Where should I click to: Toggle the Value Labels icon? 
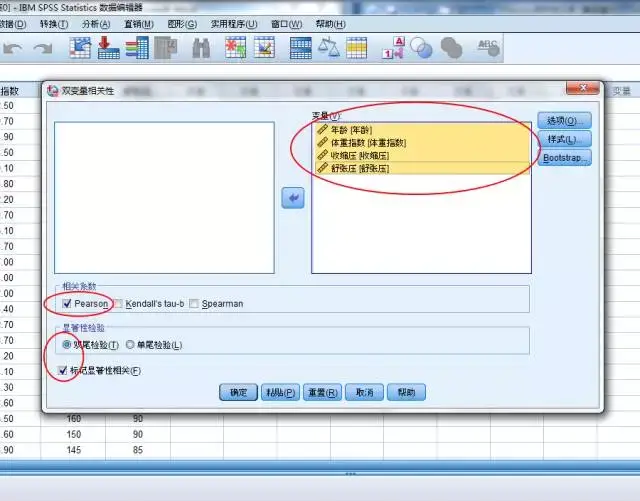(x=393, y=48)
